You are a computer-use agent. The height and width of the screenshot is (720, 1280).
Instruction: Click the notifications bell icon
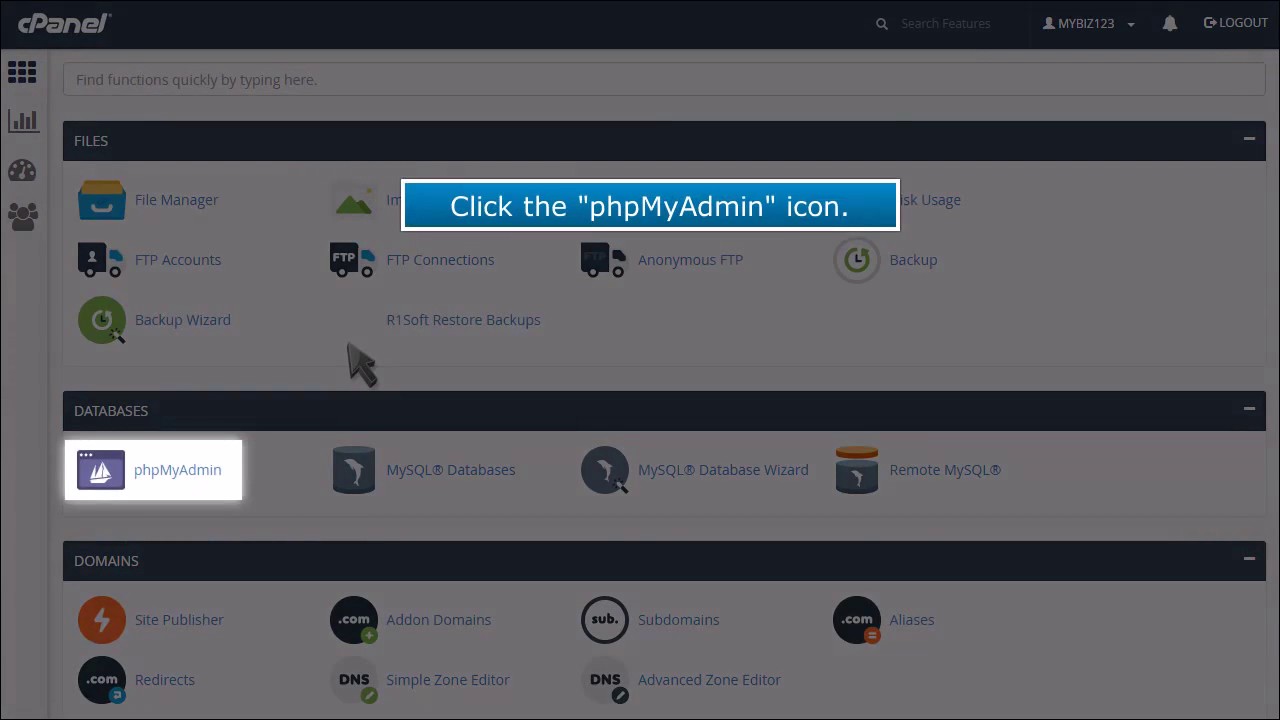coord(1169,23)
